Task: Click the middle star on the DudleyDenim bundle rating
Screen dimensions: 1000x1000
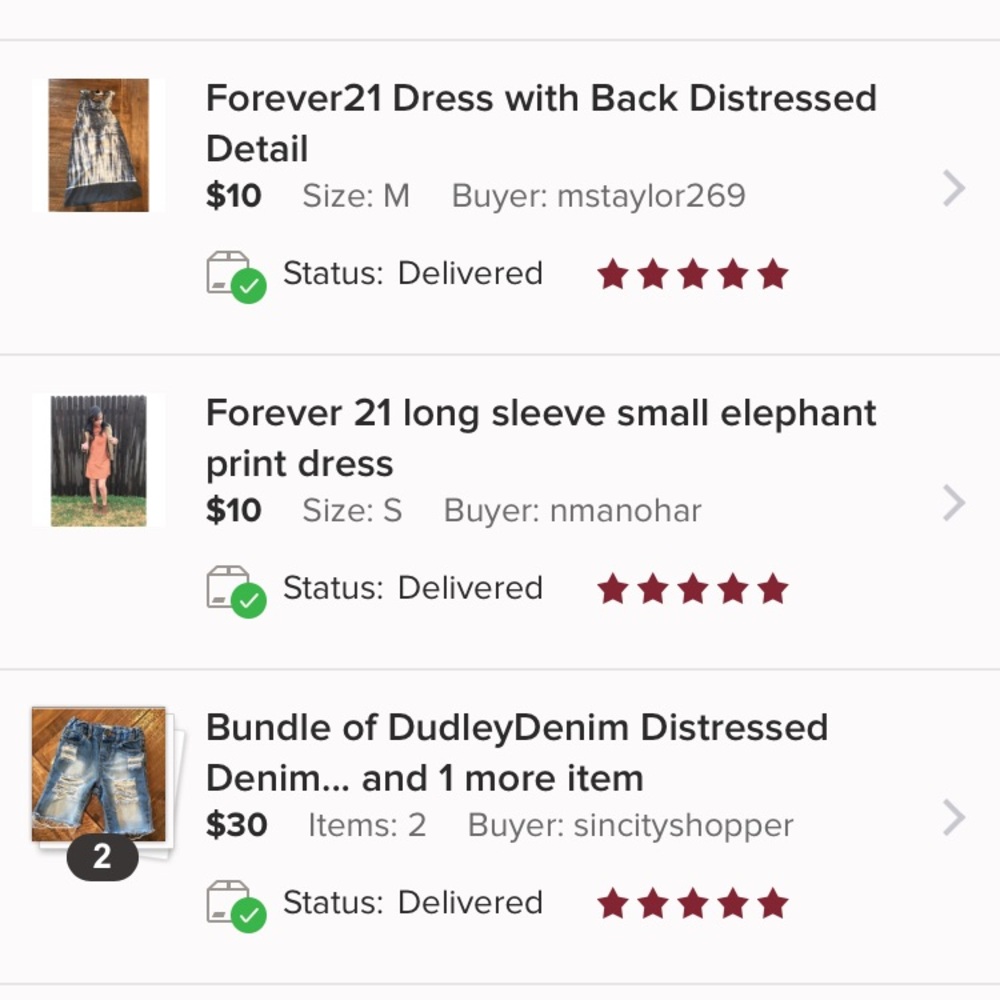Action: 691,903
